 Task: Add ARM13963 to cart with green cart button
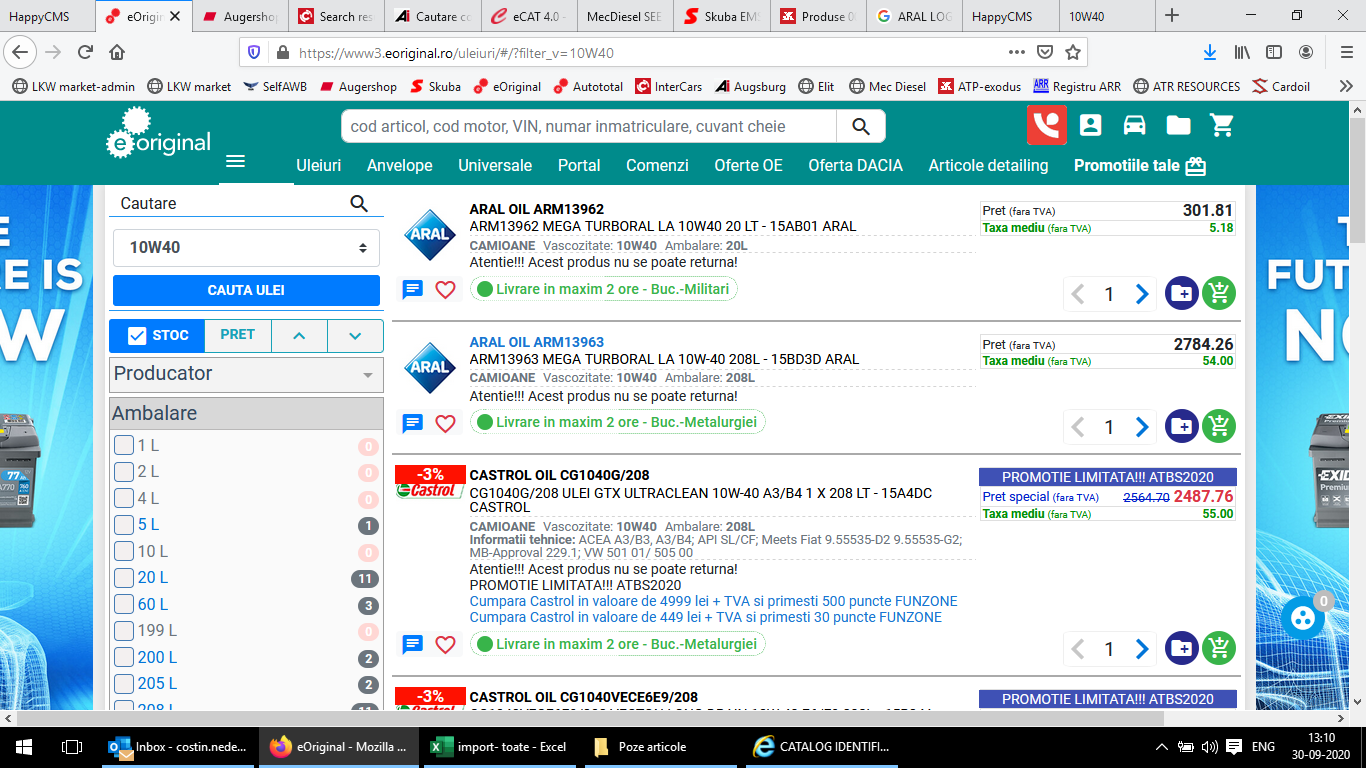1219,426
